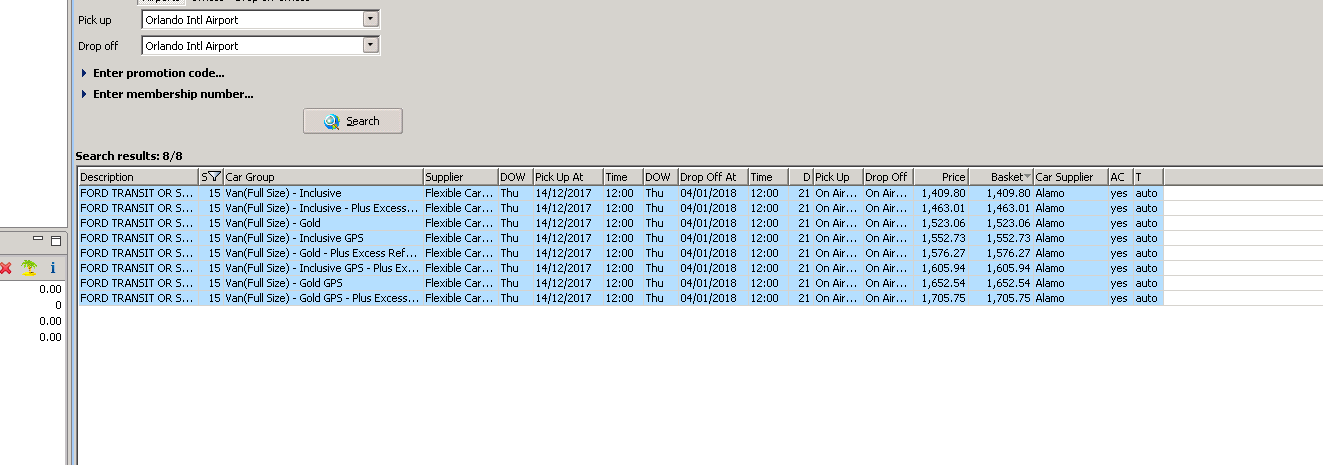
Task: Select row Van(Full Size) - Gold GPS - Plus Excess
Action: 620,298
